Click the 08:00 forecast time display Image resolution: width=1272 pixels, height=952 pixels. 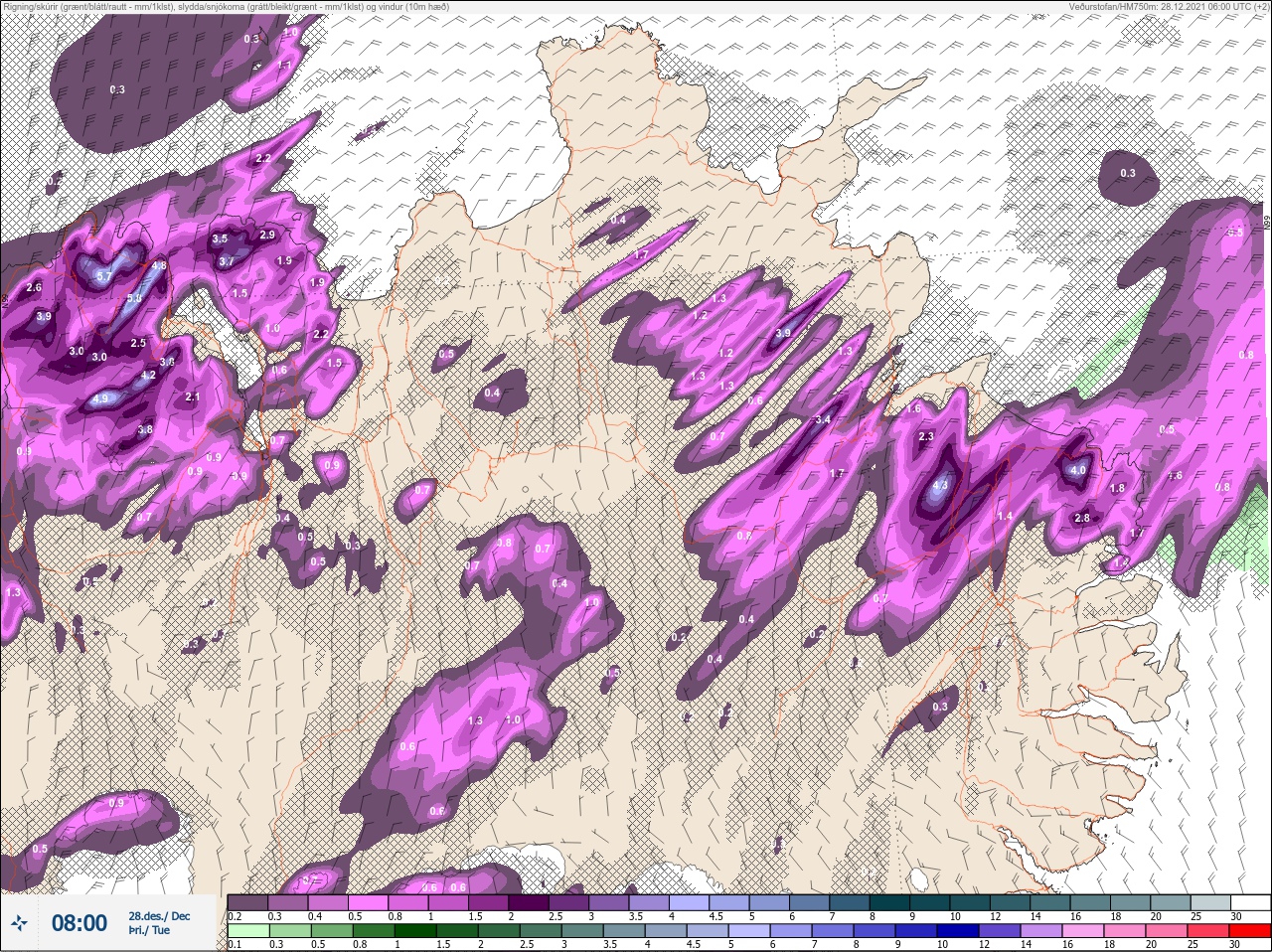[79, 923]
